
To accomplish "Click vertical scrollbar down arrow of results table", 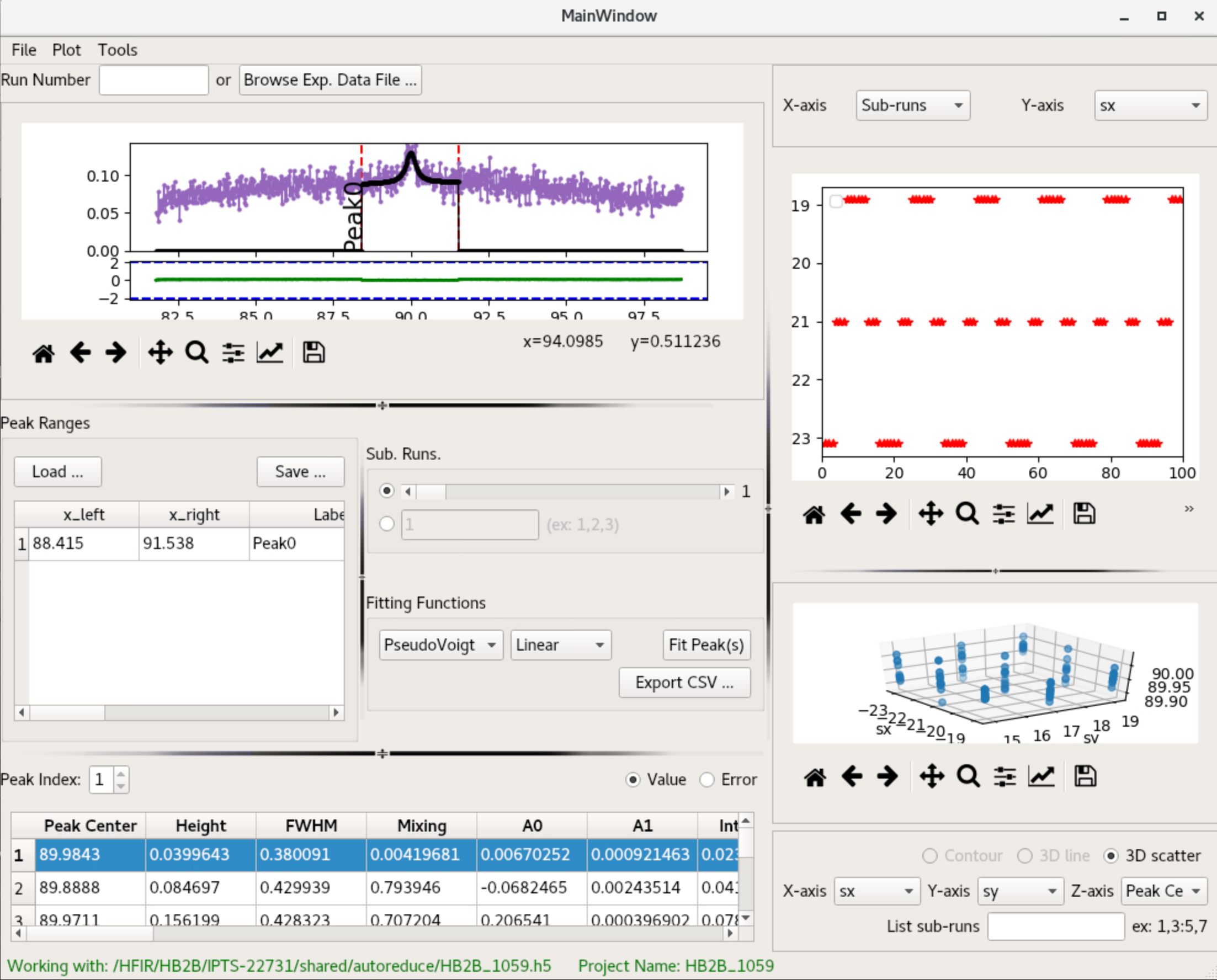I will 746,918.
